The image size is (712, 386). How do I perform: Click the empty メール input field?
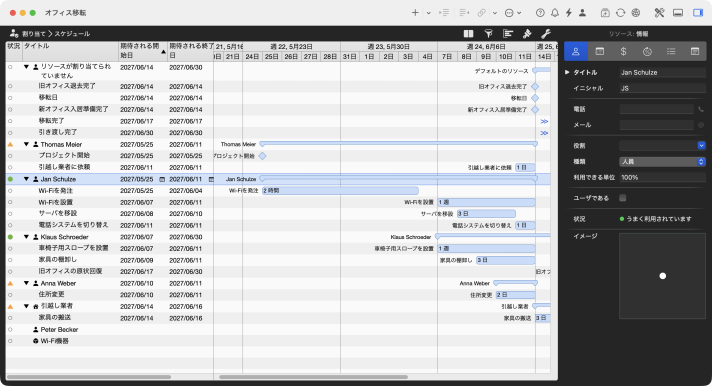point(656,125)
